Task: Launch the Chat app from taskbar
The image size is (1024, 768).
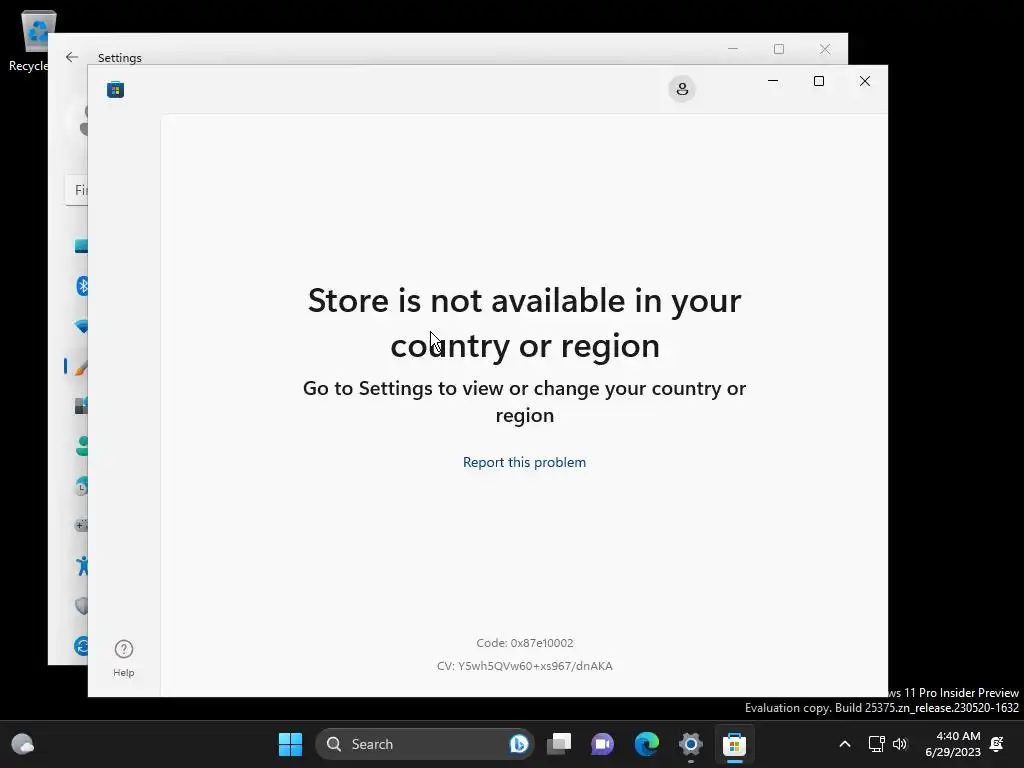Action: pos(602,744)
